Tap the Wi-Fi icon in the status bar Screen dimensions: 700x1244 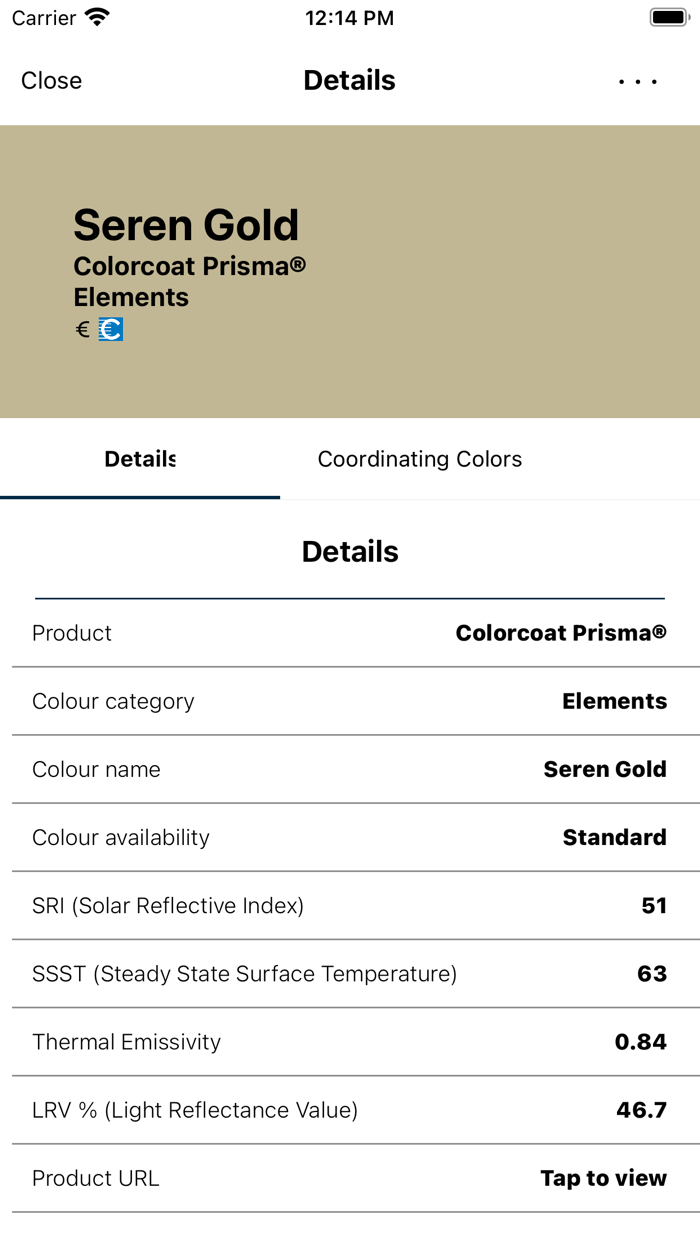click(x=95, y=16)
